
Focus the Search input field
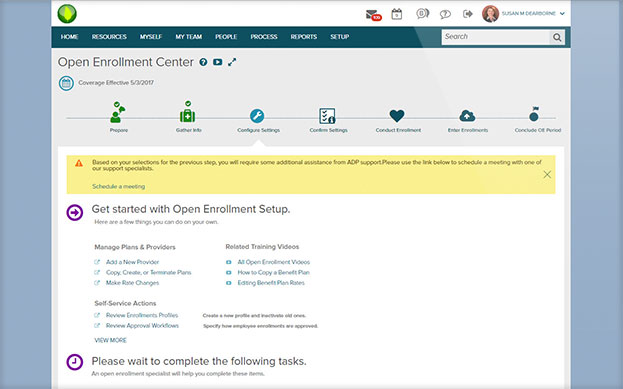click(495, 37)
